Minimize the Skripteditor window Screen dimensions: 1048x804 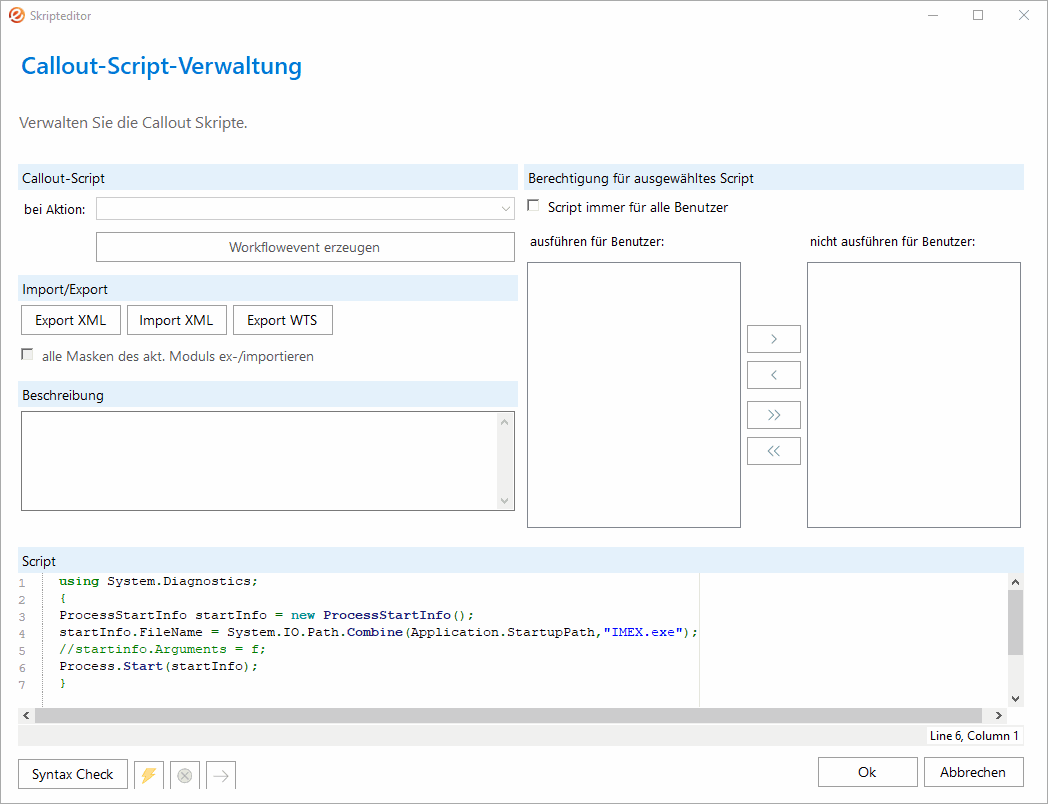933,15
